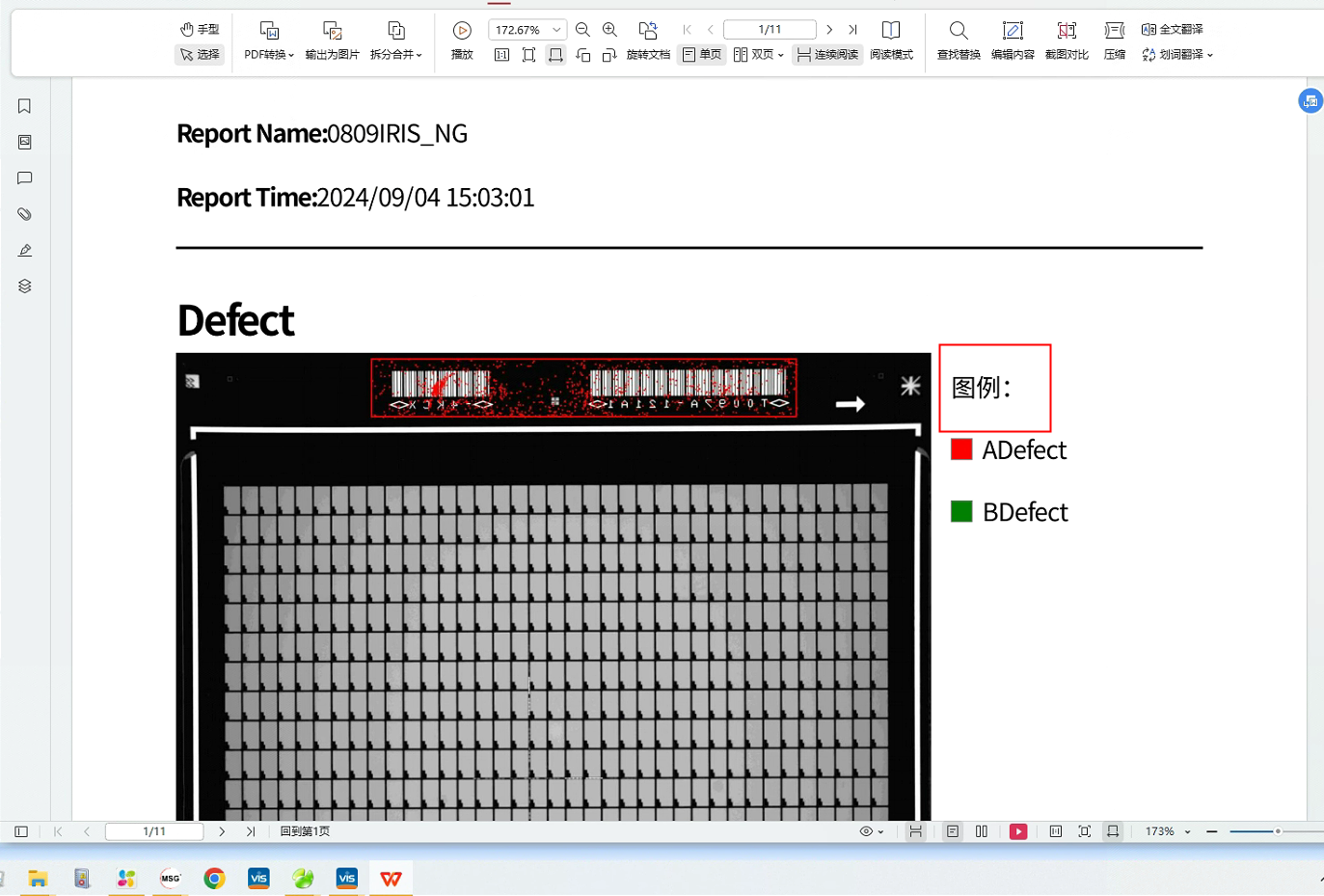The image size is (1324, 896).
Task: Click 回到第1页 link
Action: click(x=305, y=831)
